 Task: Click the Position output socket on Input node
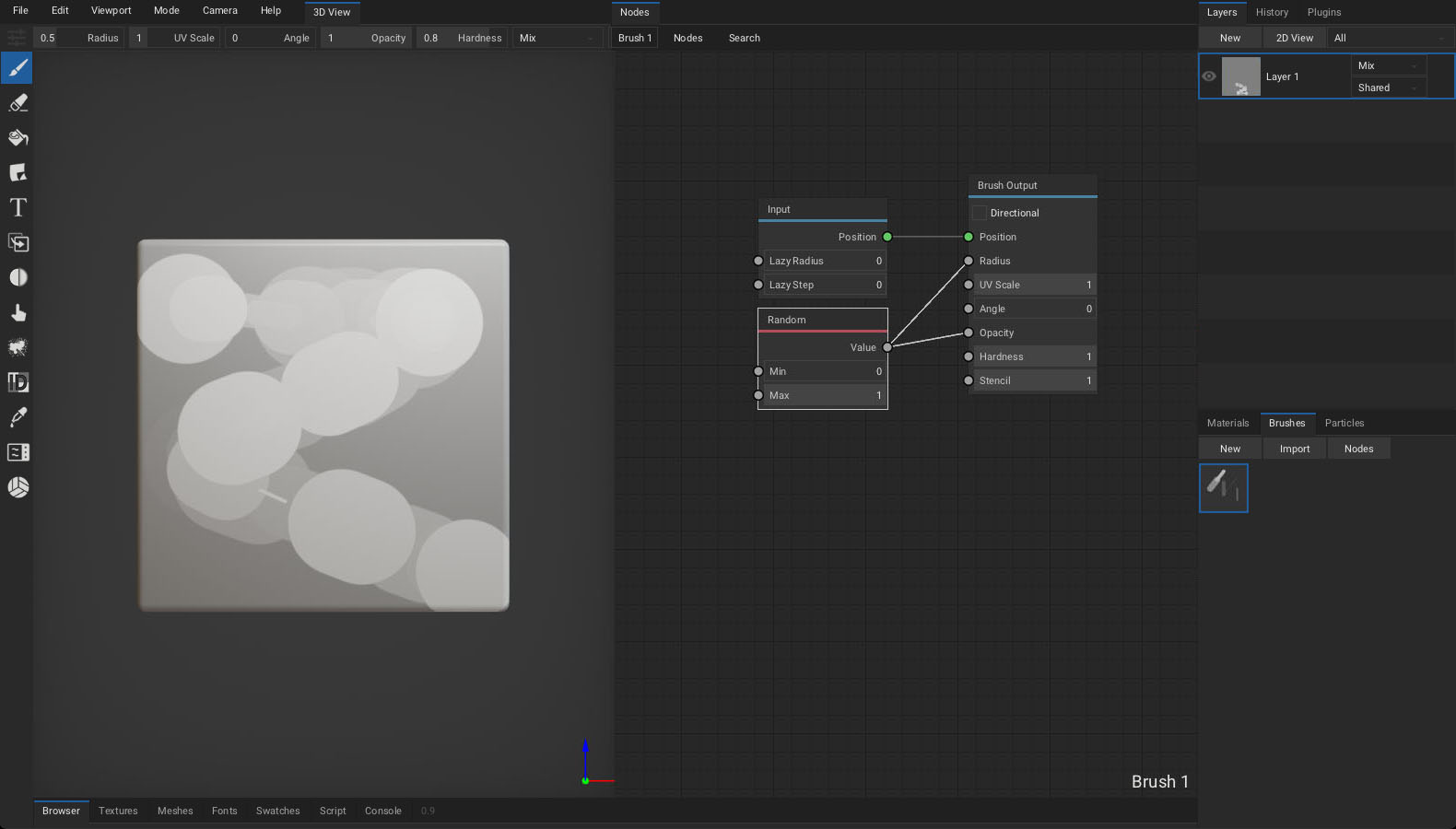[887, 237]
